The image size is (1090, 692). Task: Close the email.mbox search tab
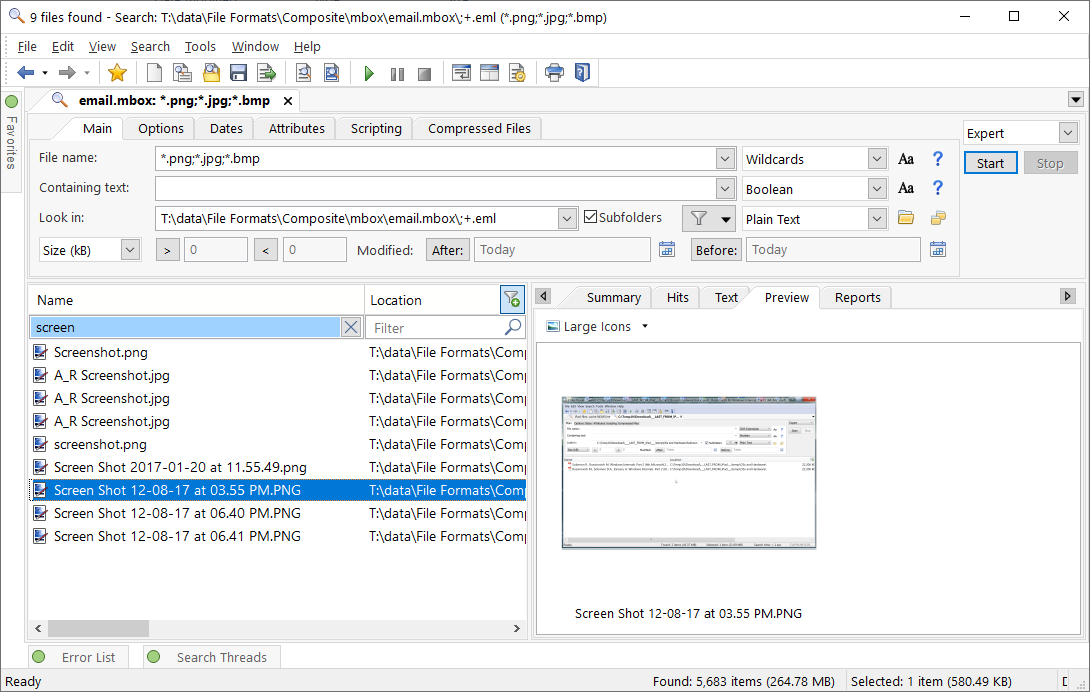tap(288, 101)
